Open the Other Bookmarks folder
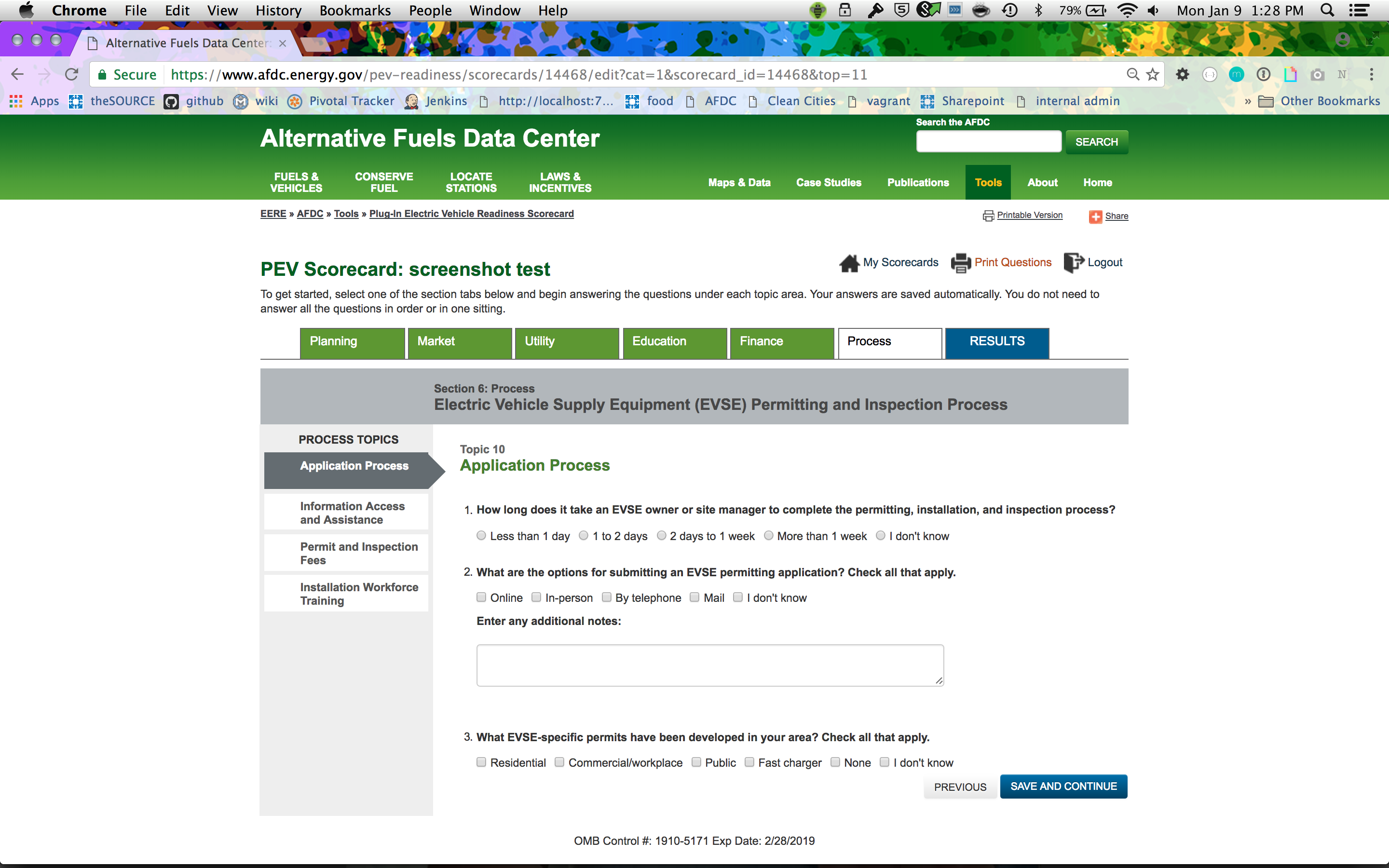This screenshot has width=1389, height=868. (x=1319, y=102)
